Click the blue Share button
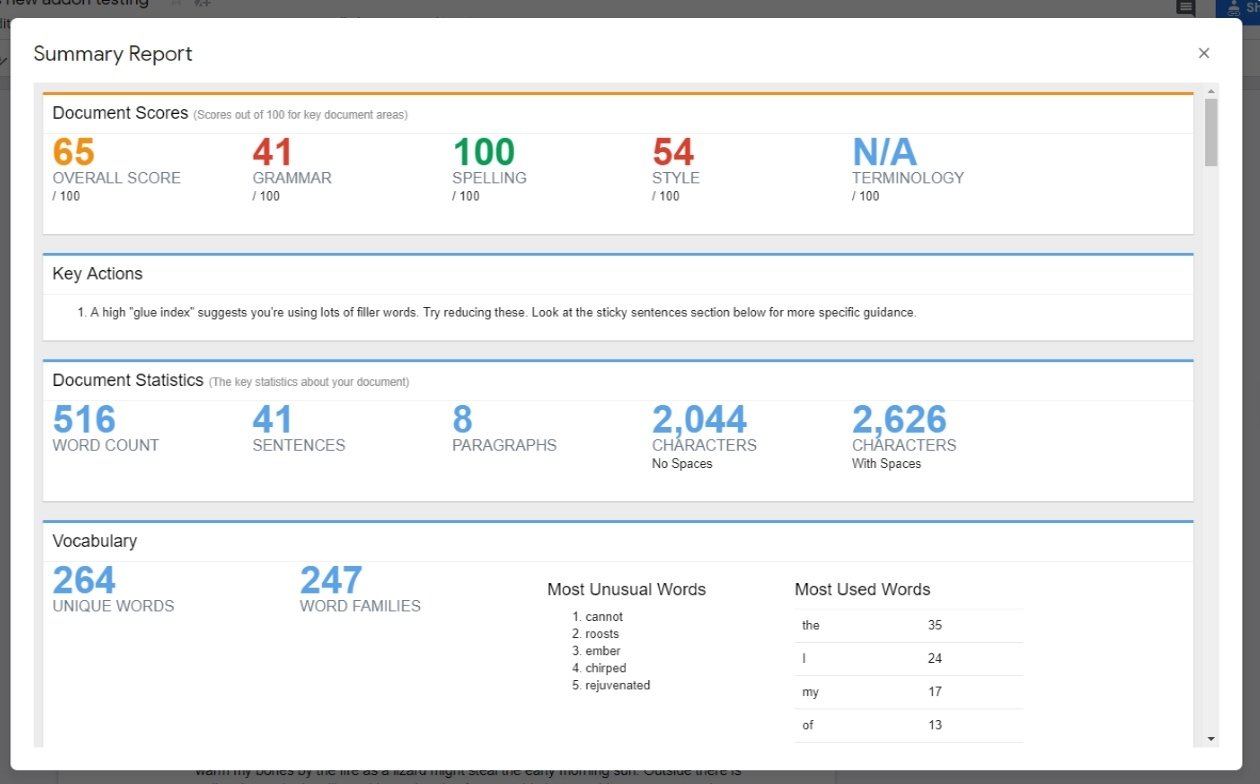Screen dimensions: 1260x784 click(x=1239, y=8)
